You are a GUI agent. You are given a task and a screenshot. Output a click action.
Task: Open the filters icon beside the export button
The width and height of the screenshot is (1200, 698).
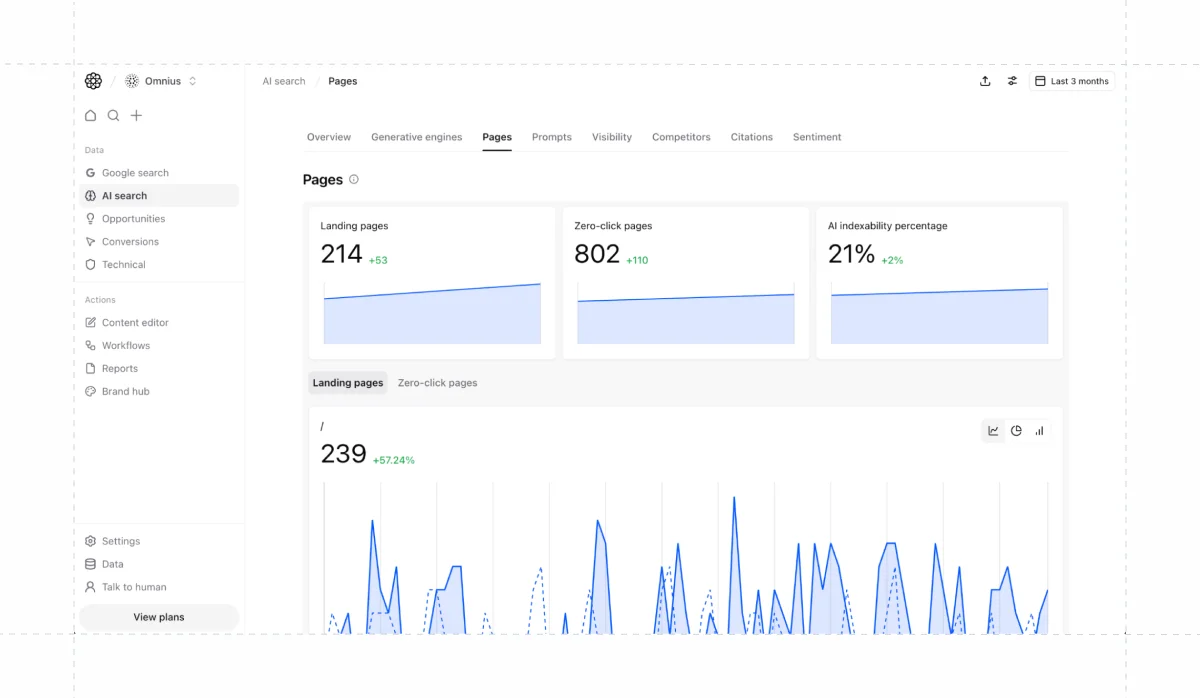click(x=1012, y=81)
